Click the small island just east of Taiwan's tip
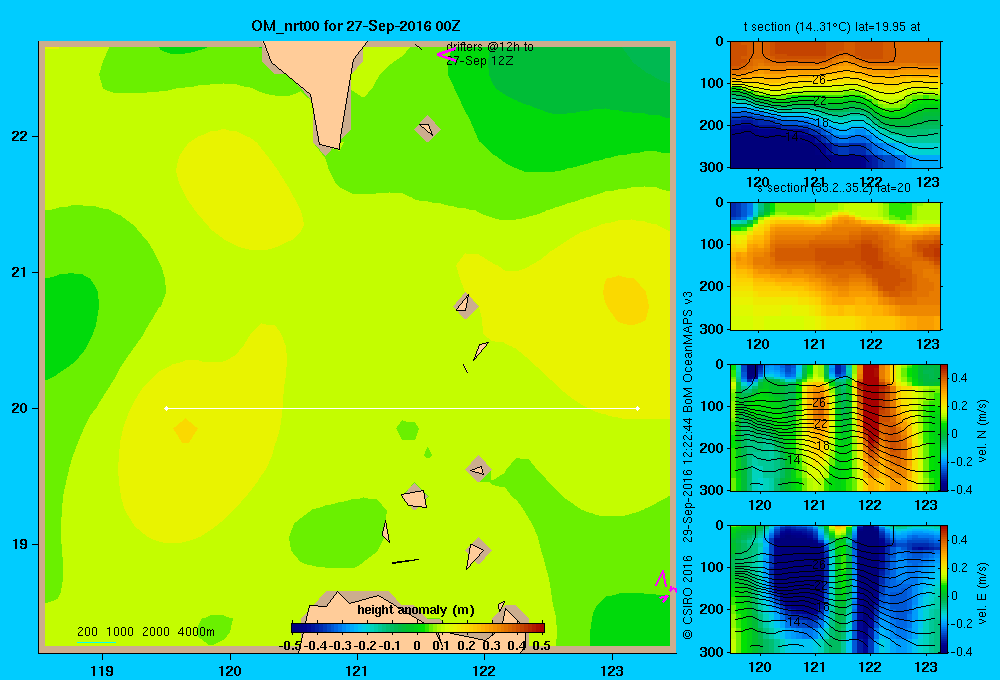Image resolution: width=1000 pixels, height=680 pixels. coord(427,129)
